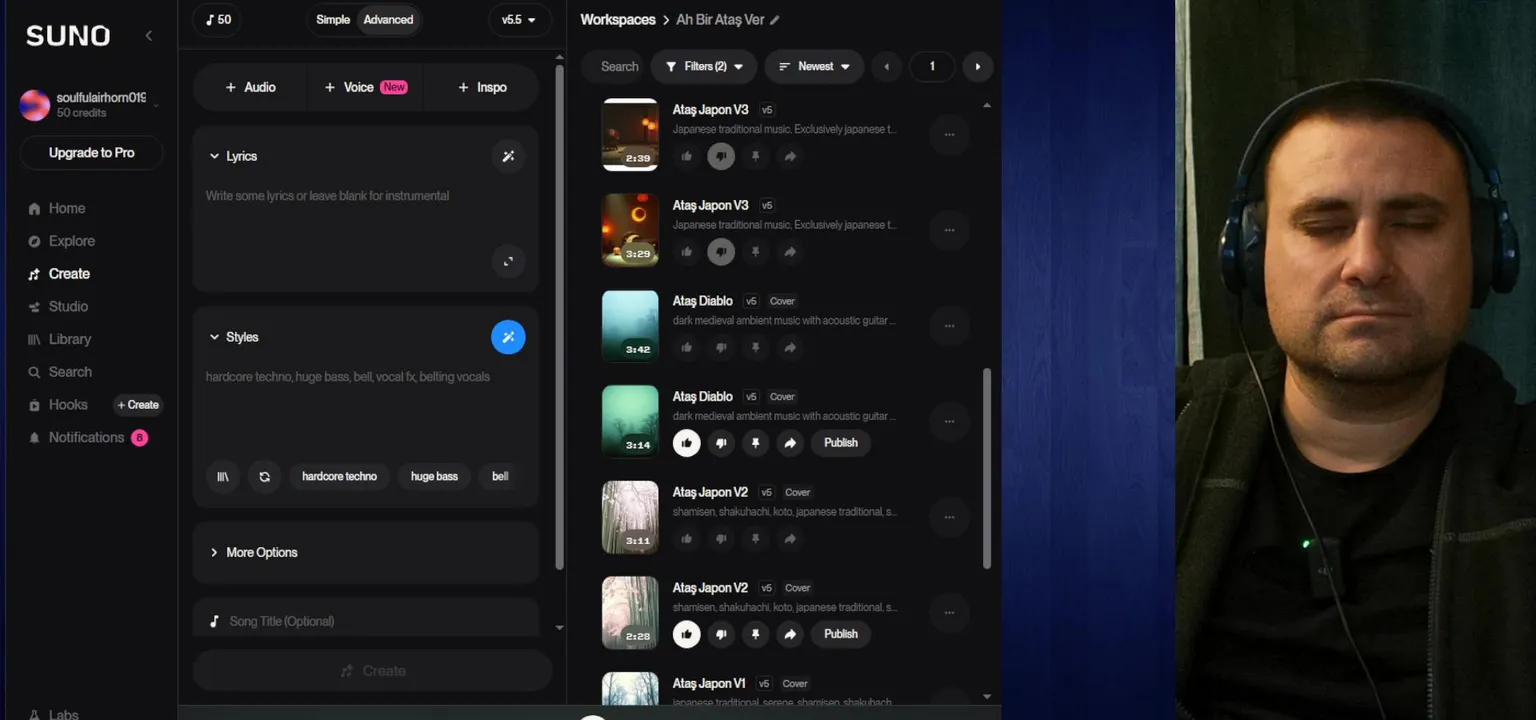Click the + Create button beside Hooks
This screenshot has width=1536, height=720.
(138, 405)
